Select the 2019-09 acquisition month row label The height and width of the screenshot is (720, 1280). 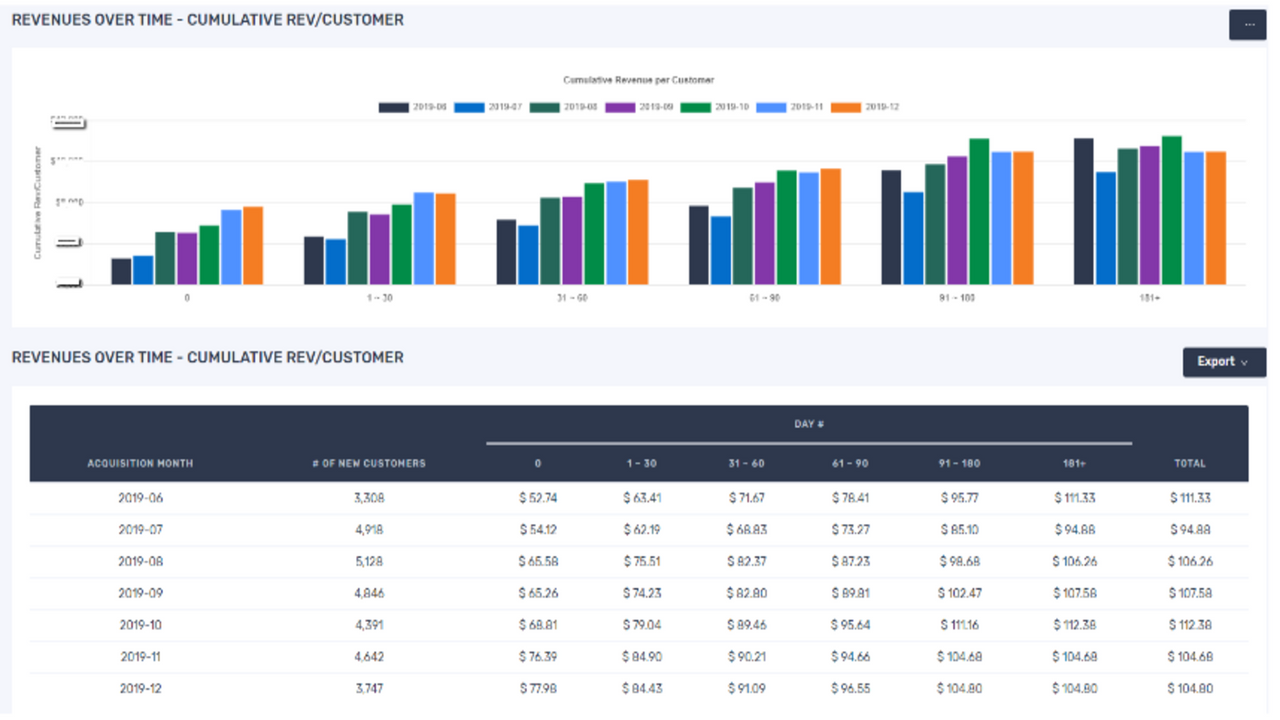pos(140,594)
